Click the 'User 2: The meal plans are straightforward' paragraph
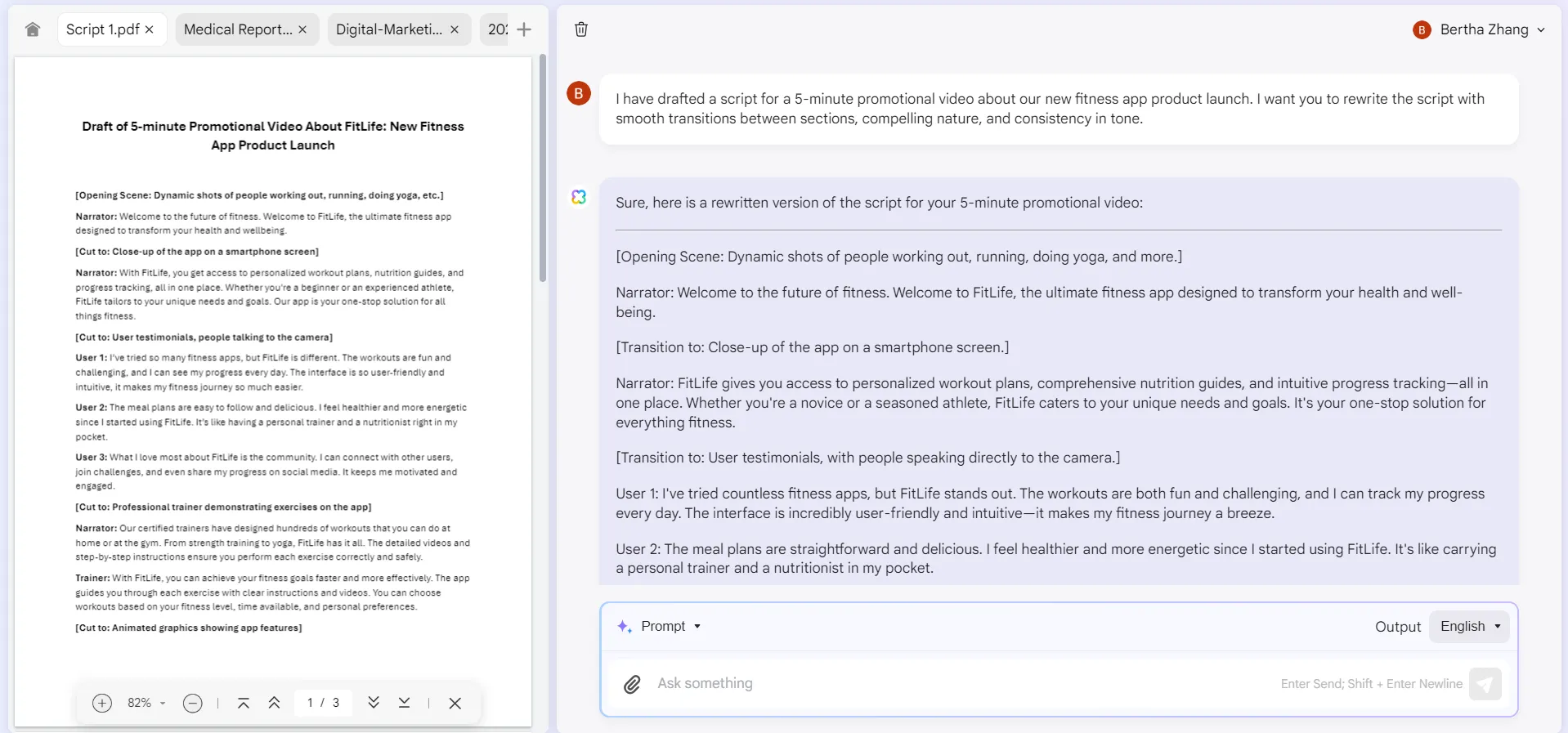Viewport: 1568px width, 733px height. click(1056, 559)
